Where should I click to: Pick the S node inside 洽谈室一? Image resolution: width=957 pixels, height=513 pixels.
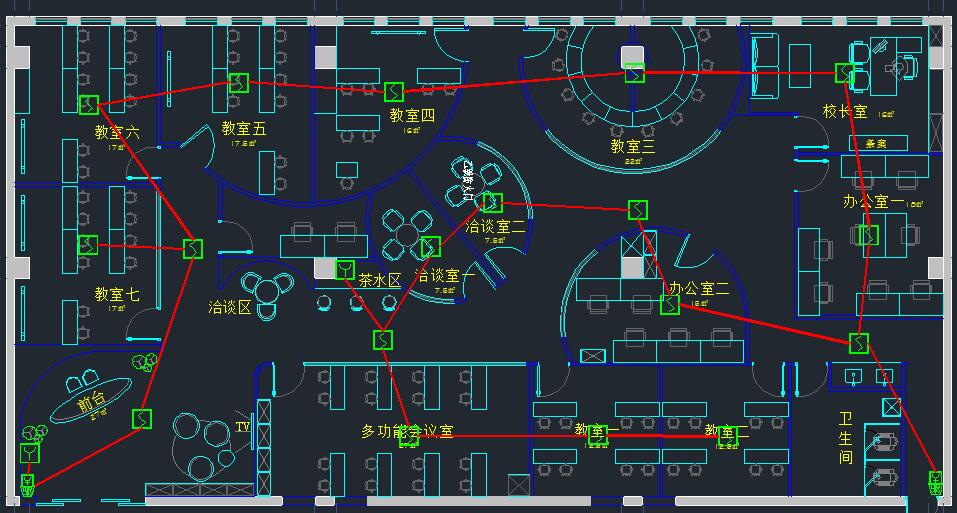pos(430,246)
